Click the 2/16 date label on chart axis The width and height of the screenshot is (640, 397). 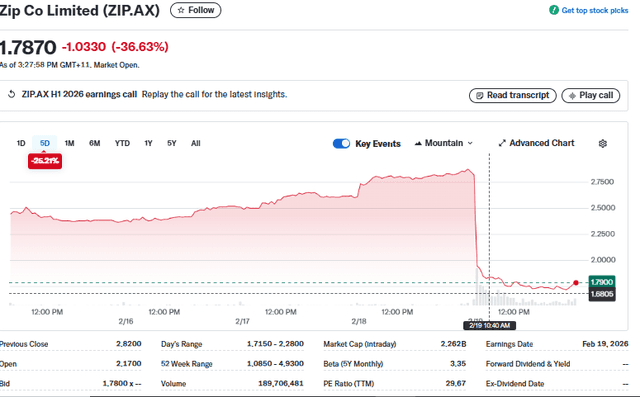coord(126,322)
